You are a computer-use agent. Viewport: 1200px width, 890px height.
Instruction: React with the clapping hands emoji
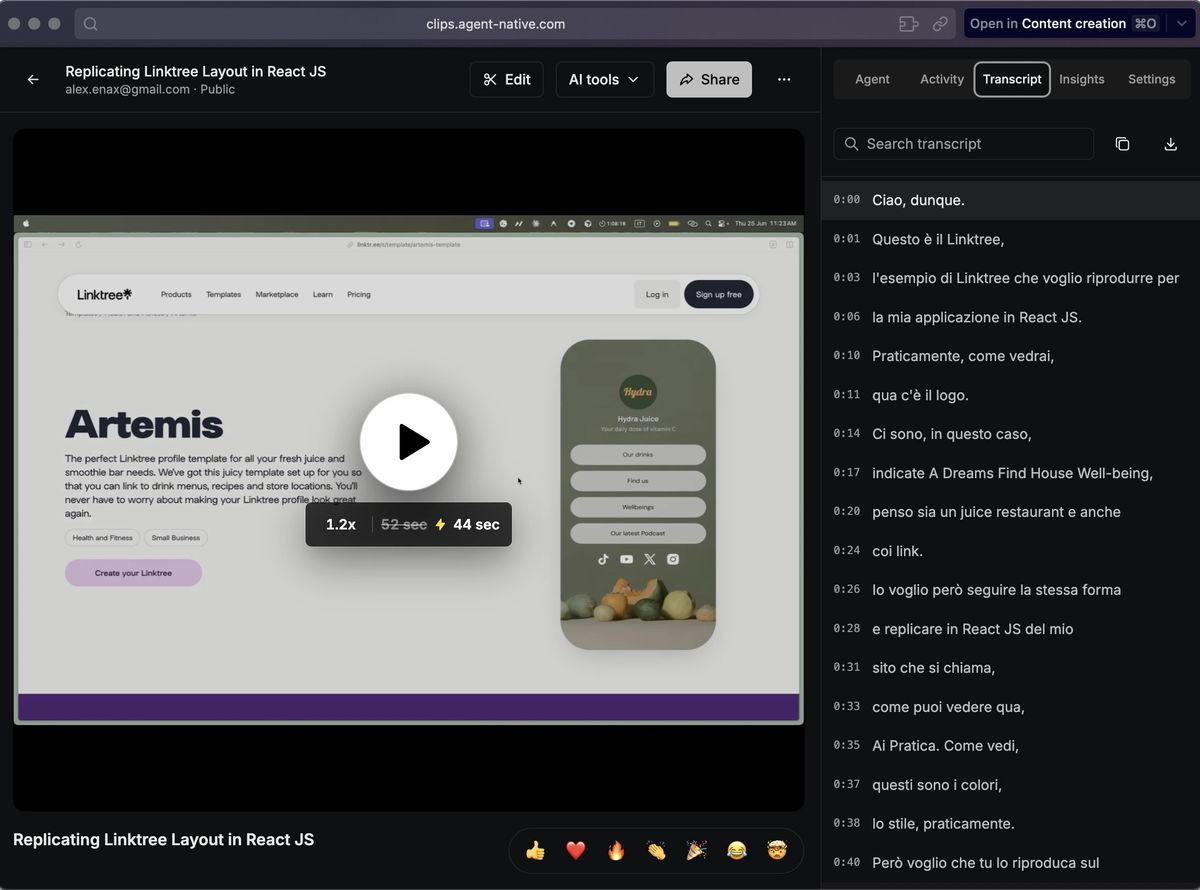point(656,850)
